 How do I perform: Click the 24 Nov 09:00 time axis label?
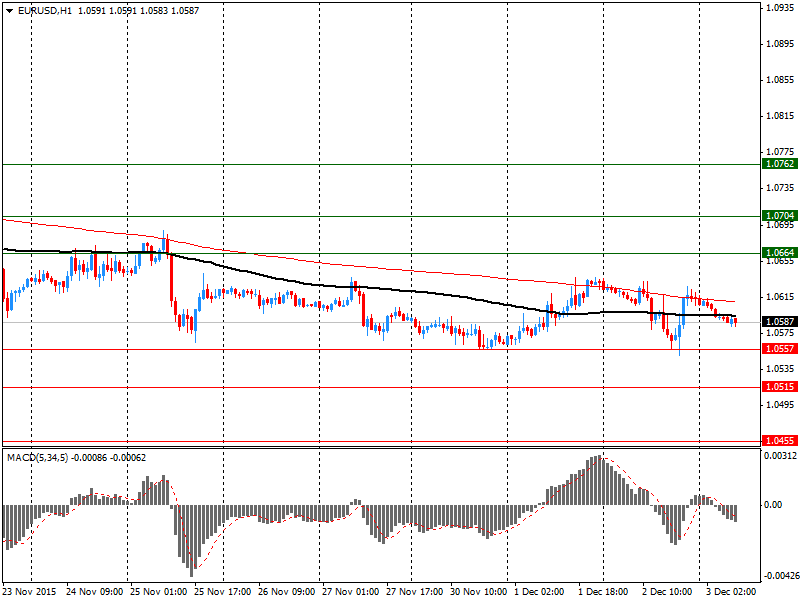95,592
